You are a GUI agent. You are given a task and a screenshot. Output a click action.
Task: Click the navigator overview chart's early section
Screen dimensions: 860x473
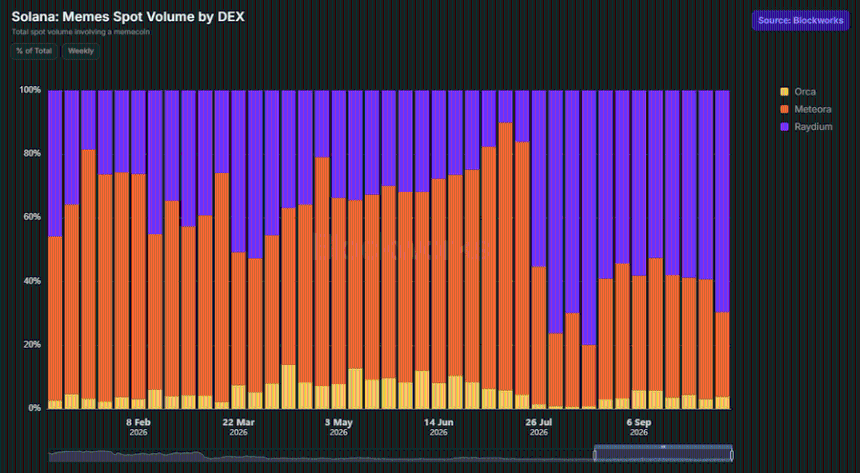coord(126,455)
